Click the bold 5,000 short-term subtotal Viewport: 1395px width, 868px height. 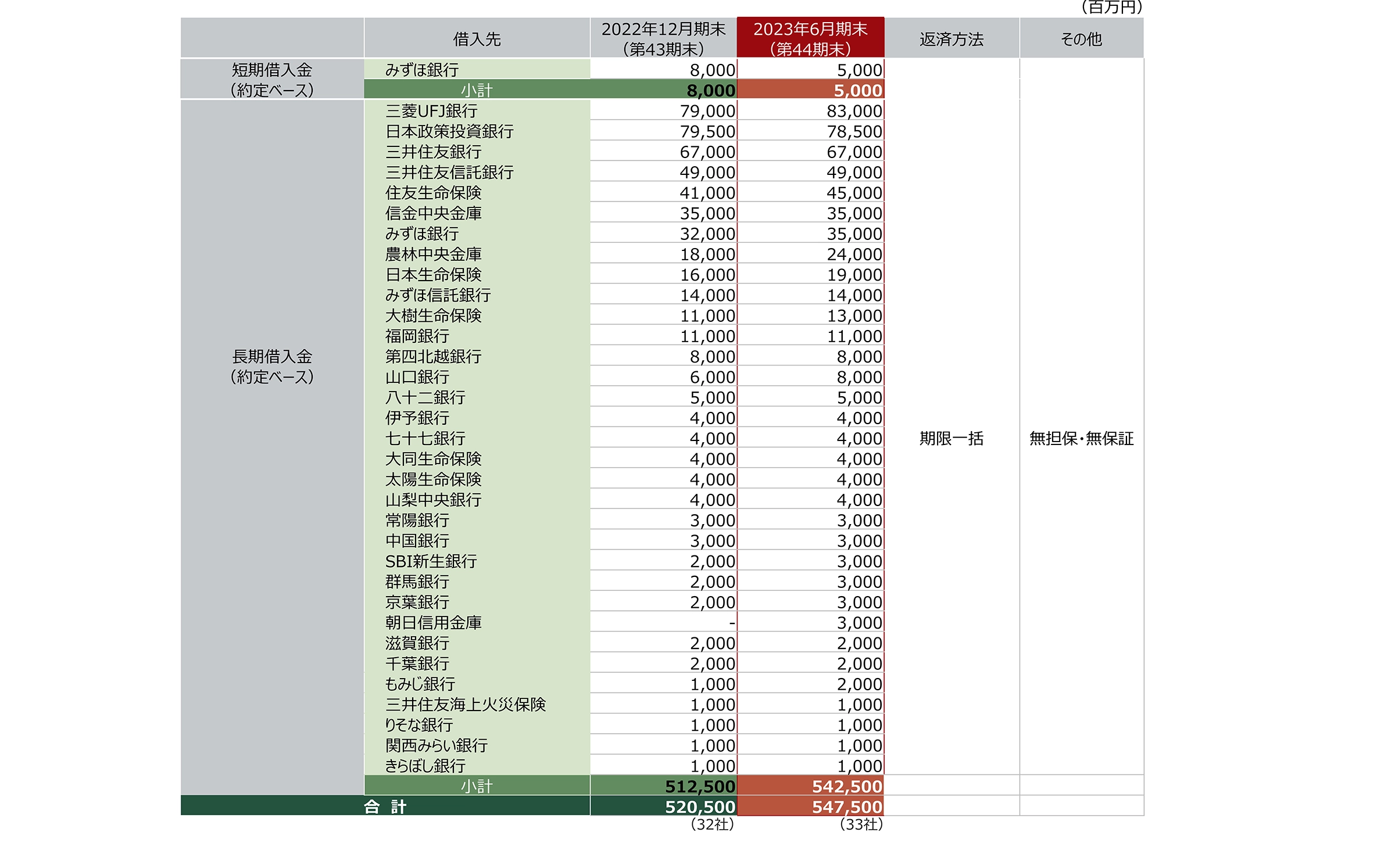coord(858,91)
